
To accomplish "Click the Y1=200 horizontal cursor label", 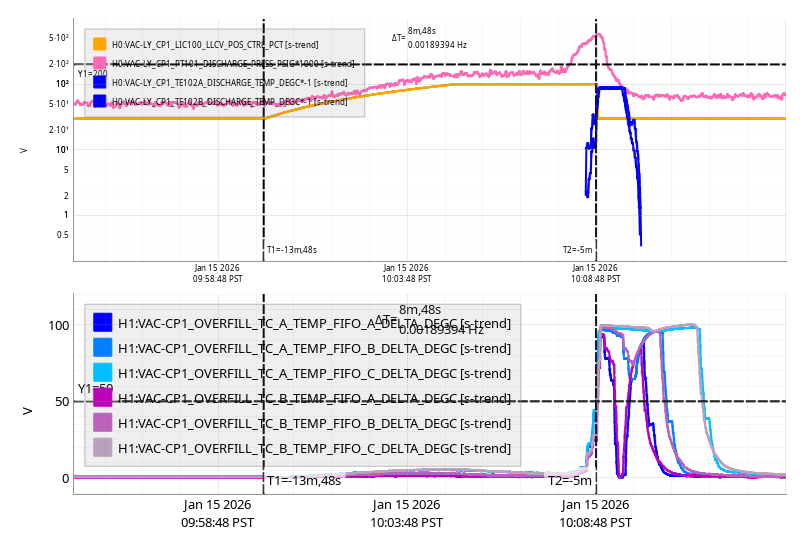I will coord(92,74).
